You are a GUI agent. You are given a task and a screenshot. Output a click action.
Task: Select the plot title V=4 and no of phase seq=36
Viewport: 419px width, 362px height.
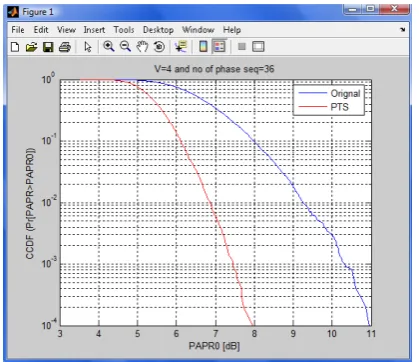click(x=214, y=69)
